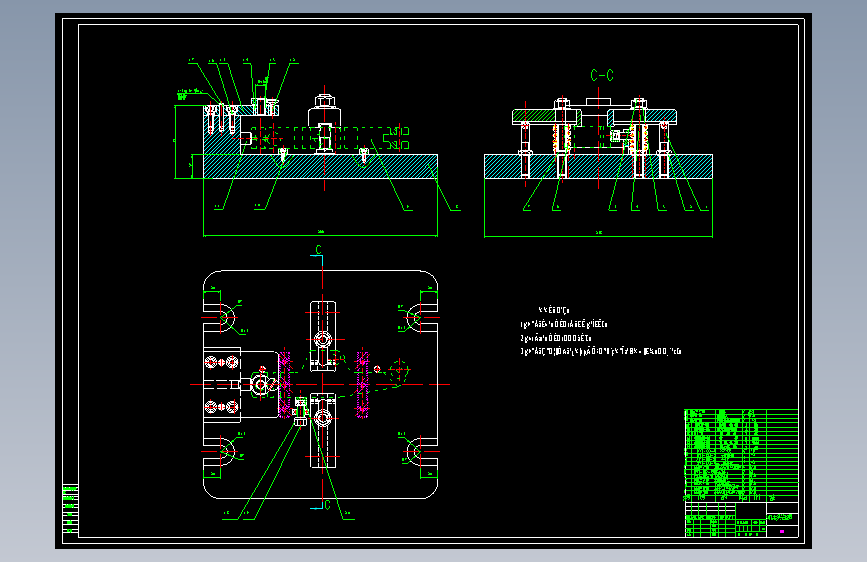Select the technical requirements notes block
This screenshot has height=562, width=867.
tap(600, 331)
